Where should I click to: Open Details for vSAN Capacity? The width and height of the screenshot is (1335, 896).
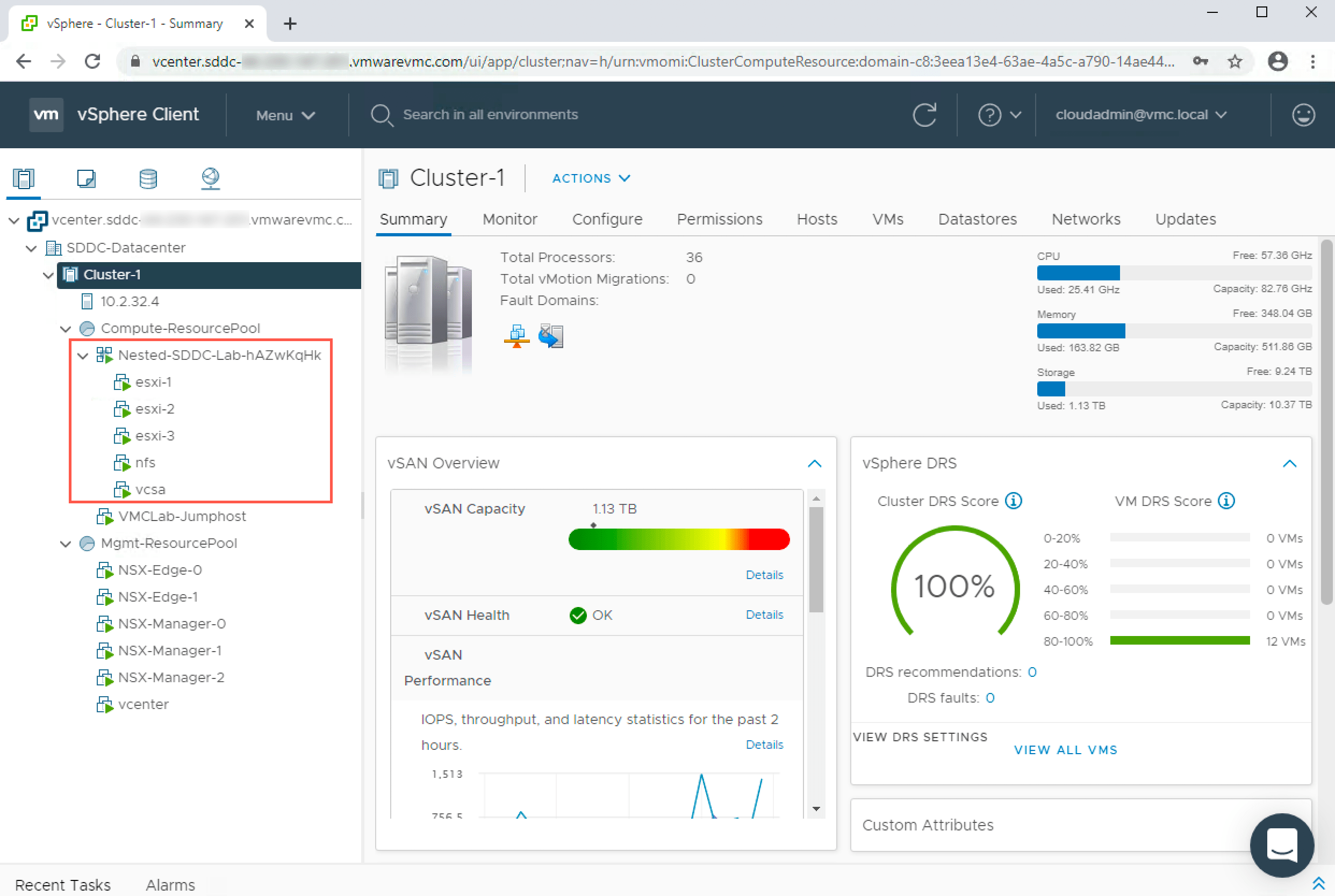[x=764, y=574]
